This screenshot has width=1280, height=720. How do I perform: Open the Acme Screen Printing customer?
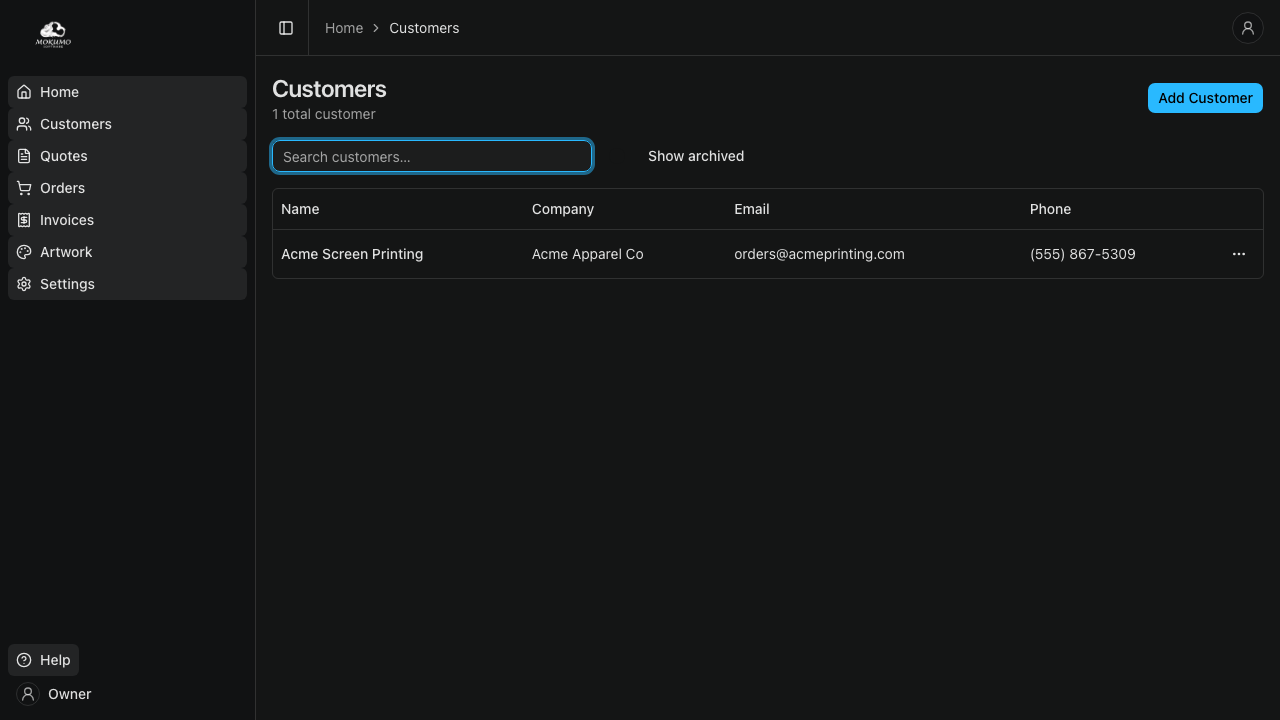click(x=352, y=254)
